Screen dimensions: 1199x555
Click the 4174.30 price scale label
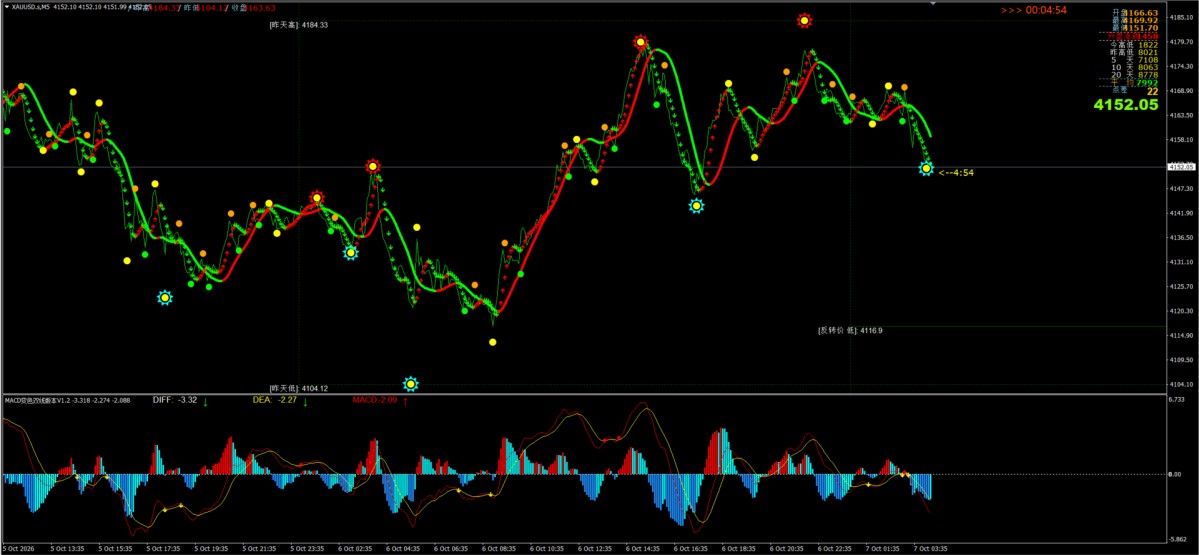[x=1181, y=67]
